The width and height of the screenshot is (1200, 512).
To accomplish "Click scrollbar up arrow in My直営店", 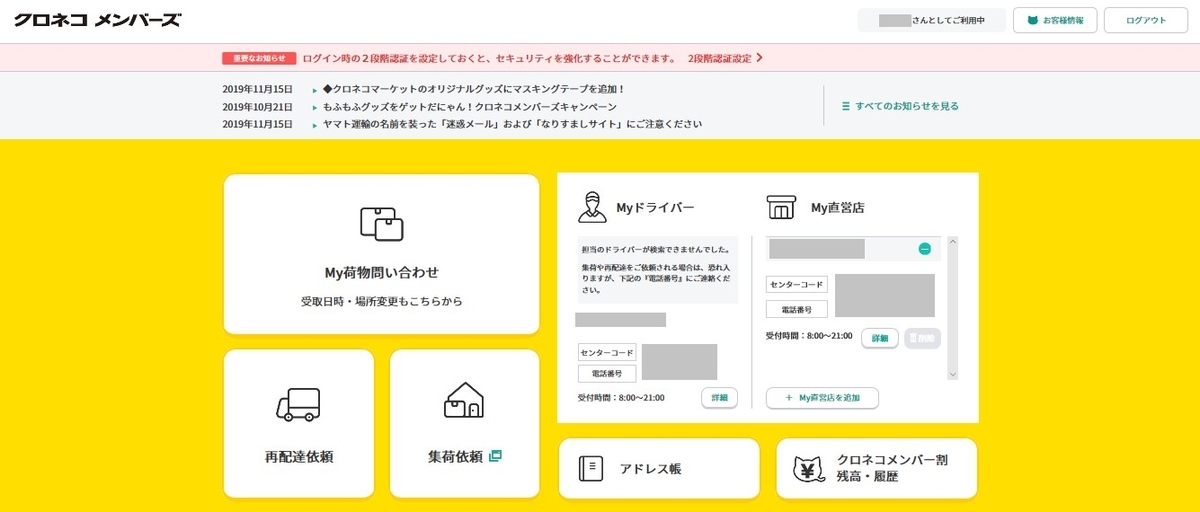I will point(953,241).
